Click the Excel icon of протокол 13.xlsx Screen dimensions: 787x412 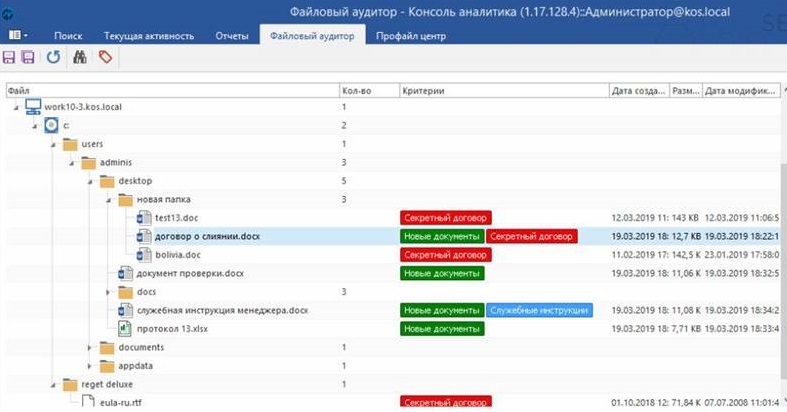click(x=126, y=328)
